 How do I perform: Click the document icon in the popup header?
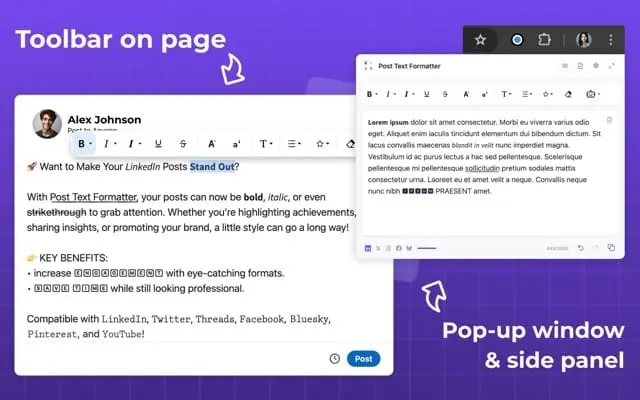580,66
